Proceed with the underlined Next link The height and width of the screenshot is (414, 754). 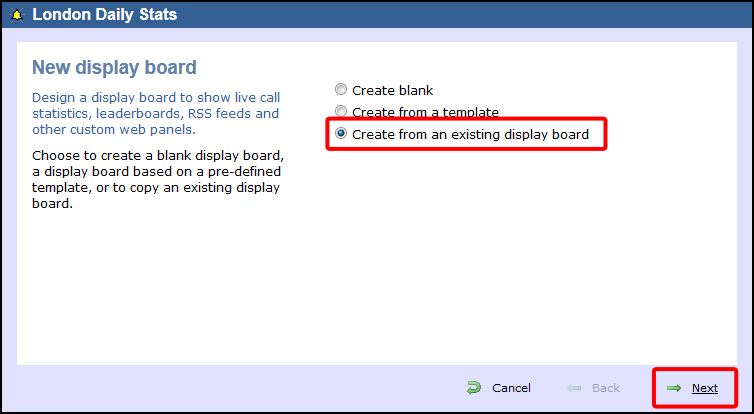coord(704,388)
